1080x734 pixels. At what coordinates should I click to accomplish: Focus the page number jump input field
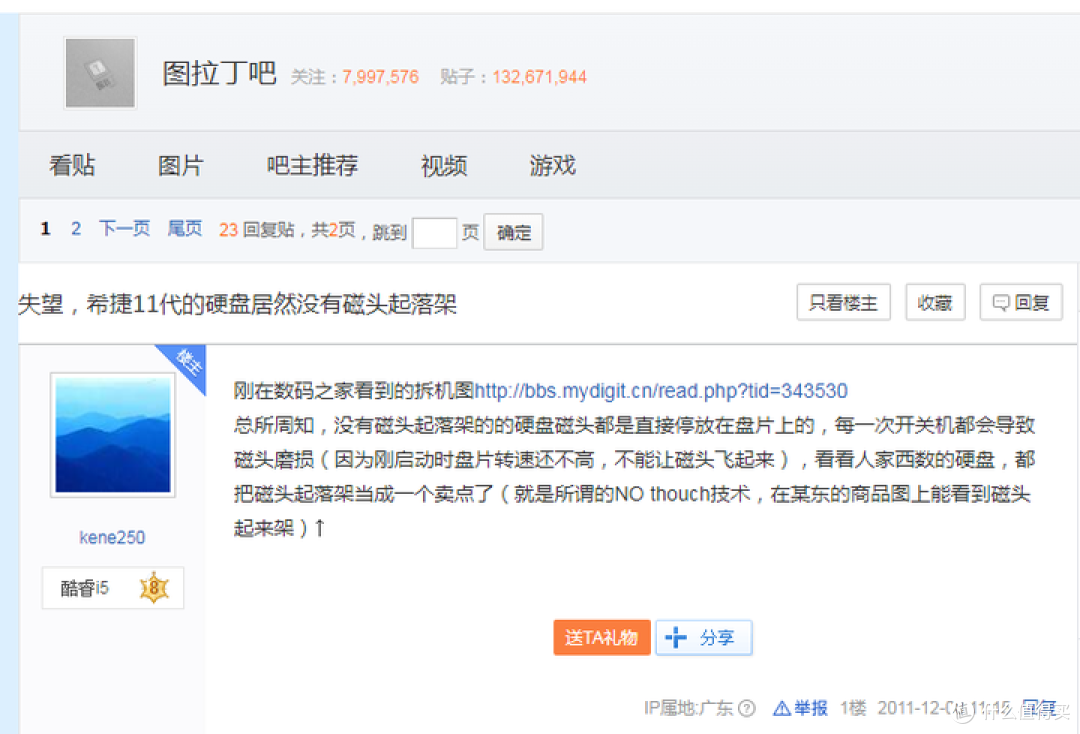(x=434, y=233)
